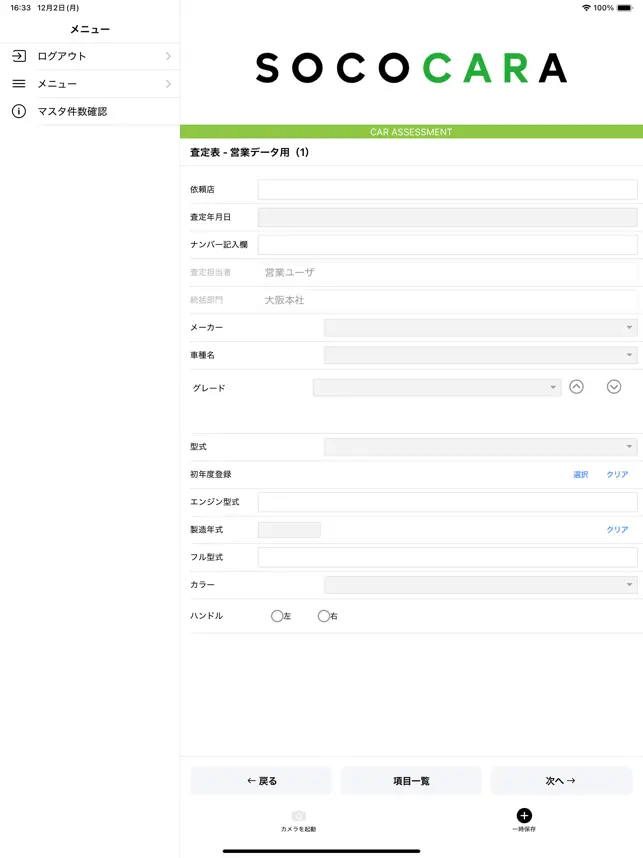Tap the ← 戻る button
This screenshot has width=643, height=858.
click(x=261, y=781)
